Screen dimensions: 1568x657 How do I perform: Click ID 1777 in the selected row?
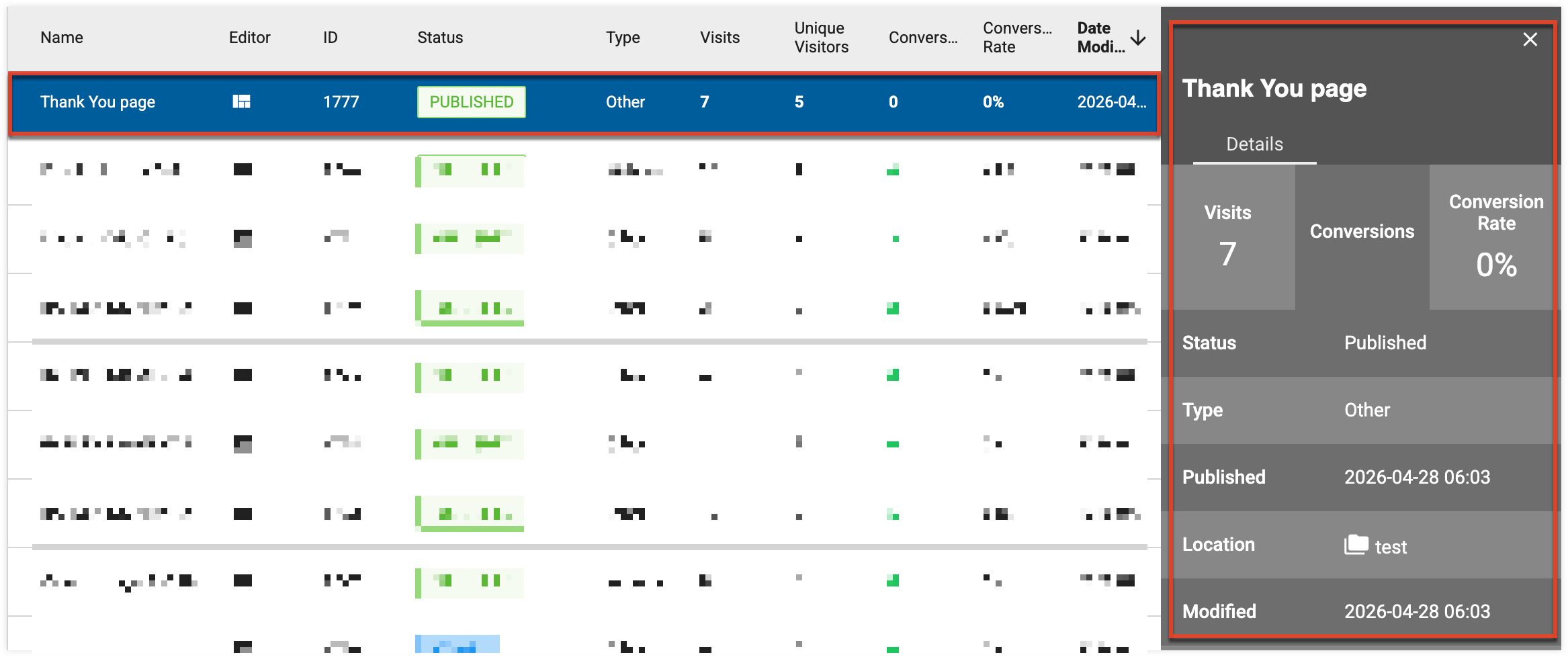(341, 102)
